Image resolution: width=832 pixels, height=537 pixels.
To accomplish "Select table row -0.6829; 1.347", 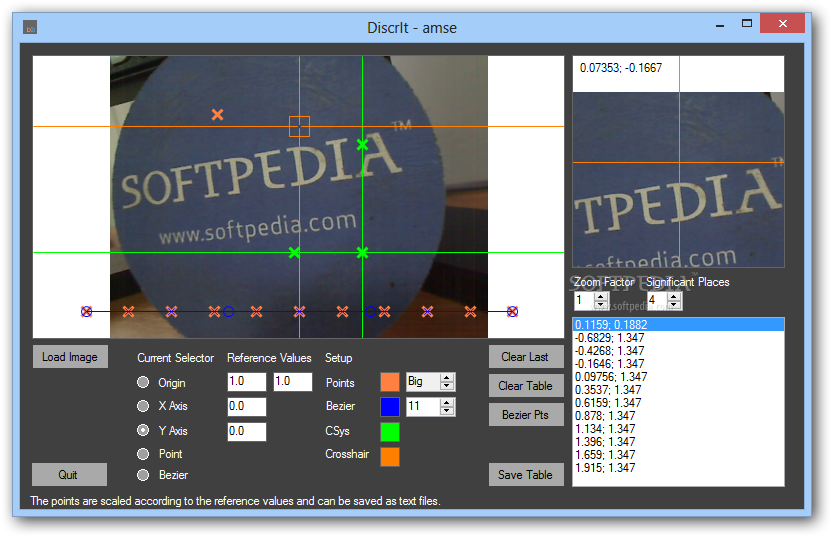I will tap(678, 337).
